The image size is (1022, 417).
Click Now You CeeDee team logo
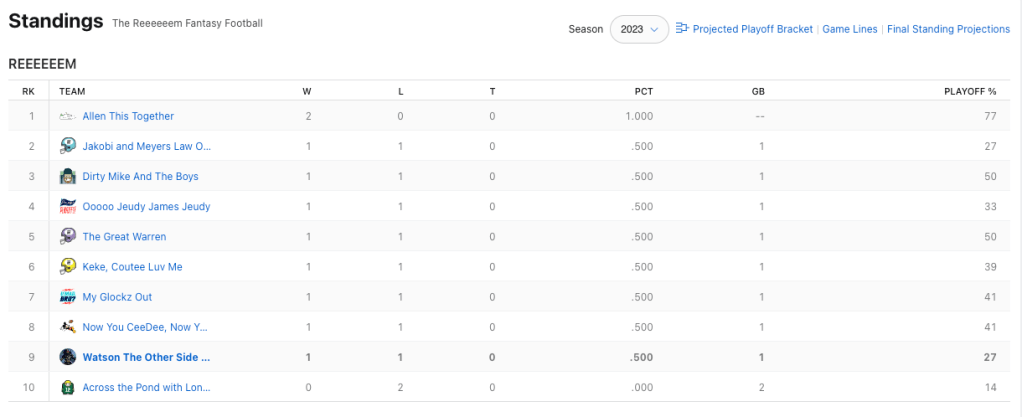(x=68, y=327)
